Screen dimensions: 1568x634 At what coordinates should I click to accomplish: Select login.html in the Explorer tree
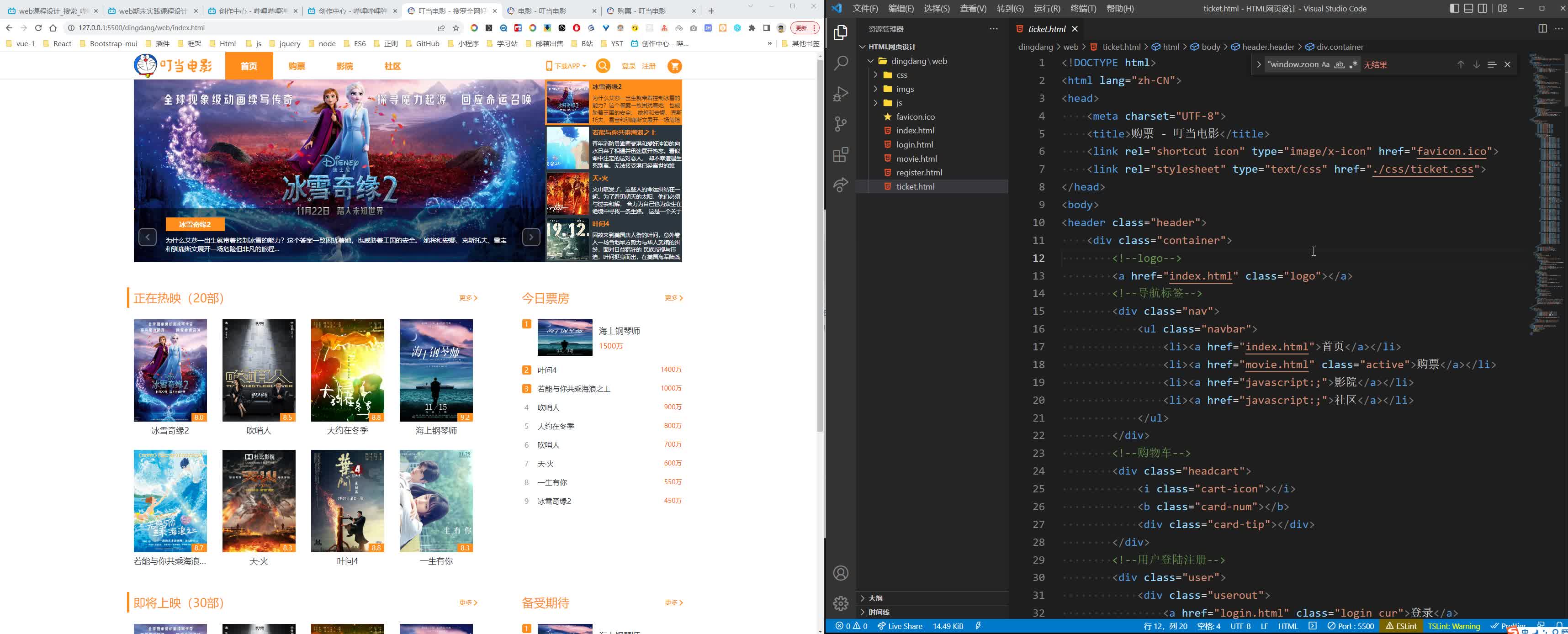pos(914,144)
